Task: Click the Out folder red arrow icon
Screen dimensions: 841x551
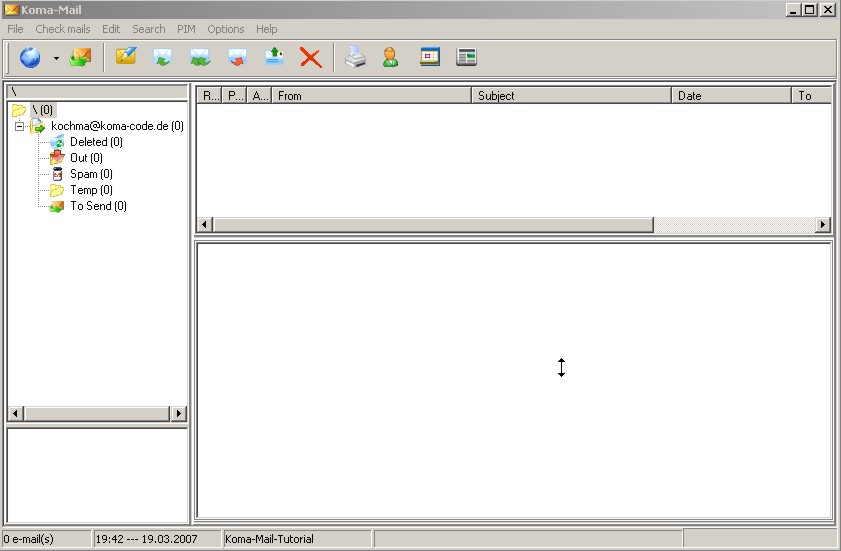Action: [x=57, y=158]
